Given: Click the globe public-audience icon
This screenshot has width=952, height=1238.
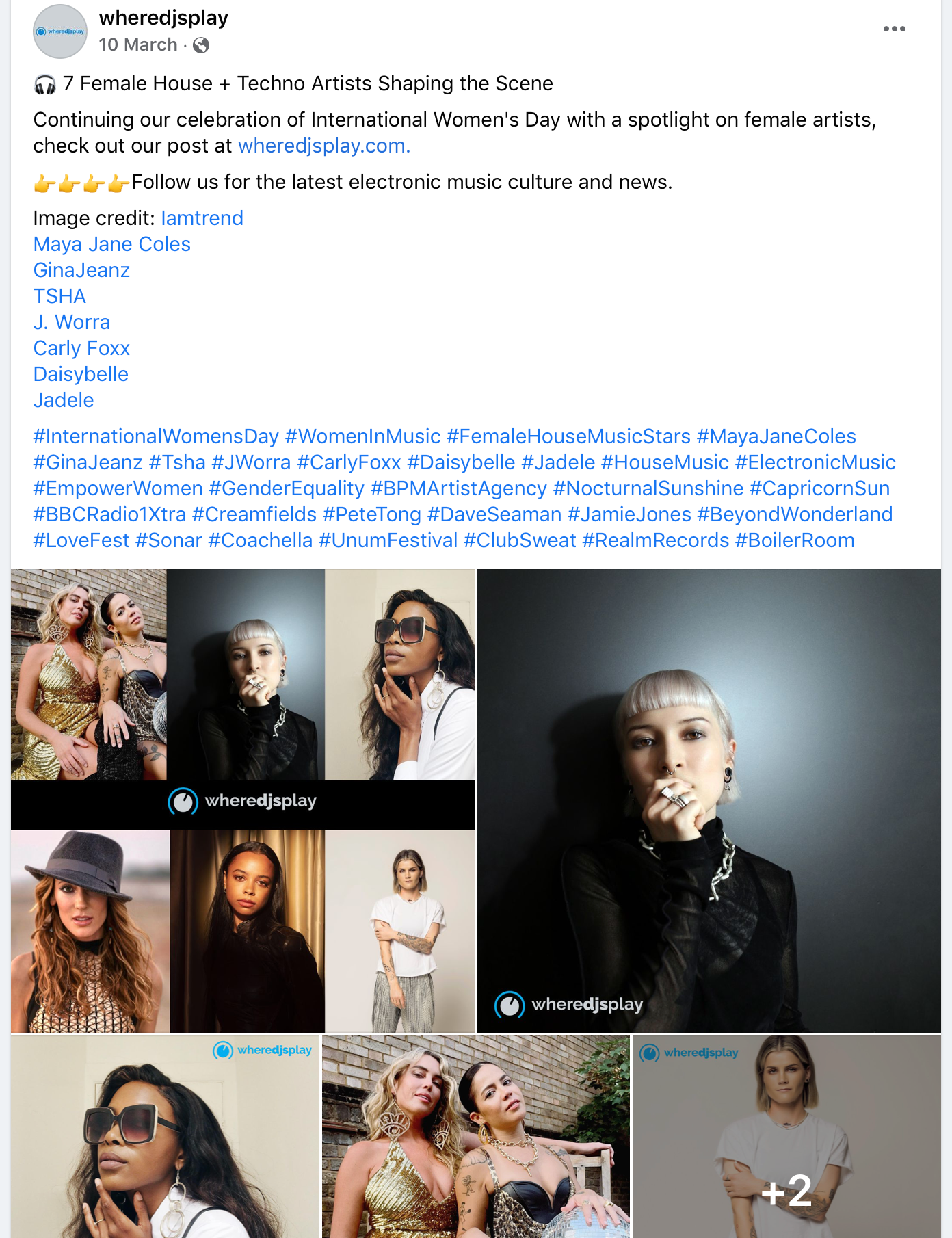Looking at the screenshot, I should (201, 45).
